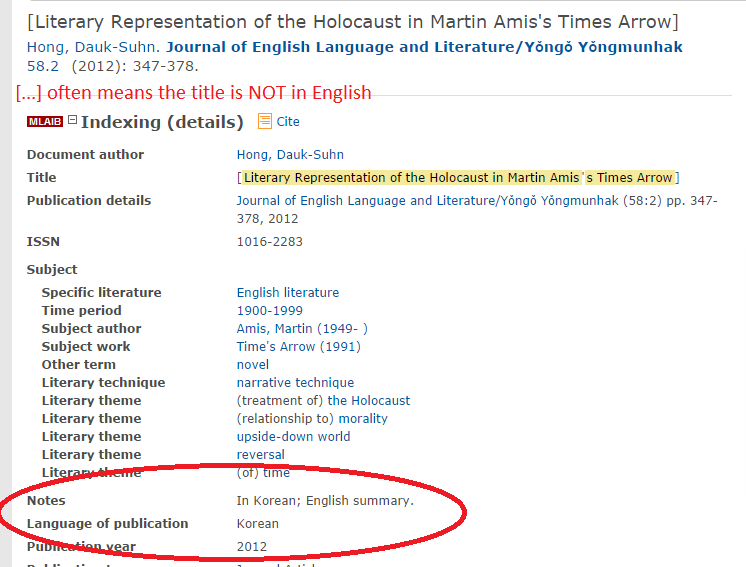Click the Indexing (details) heading

pyautogui.click(x=162, y=122)
